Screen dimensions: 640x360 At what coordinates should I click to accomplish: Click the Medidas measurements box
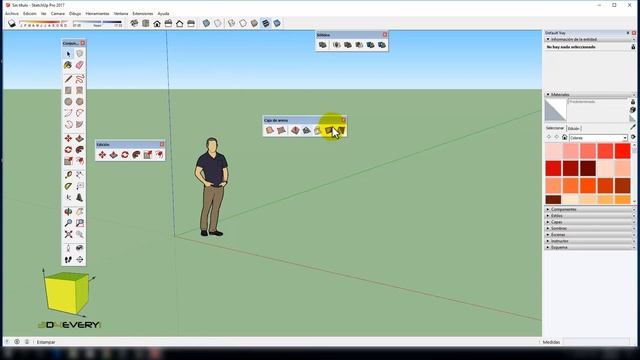click(596, 342)
